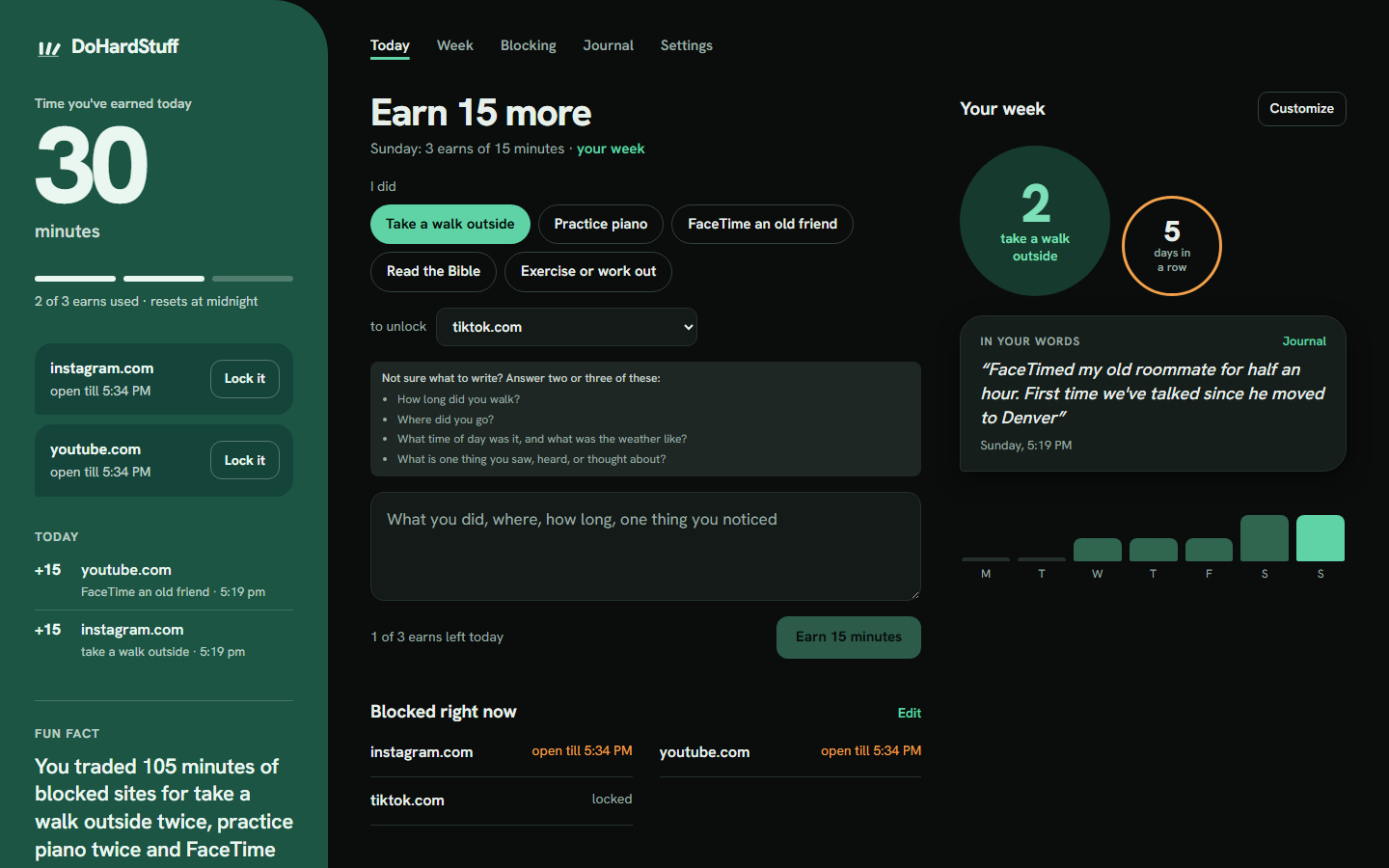Screen dimensions: 1389x868
Task: Go to the Blocking tab
Action: tap(529, 45)
